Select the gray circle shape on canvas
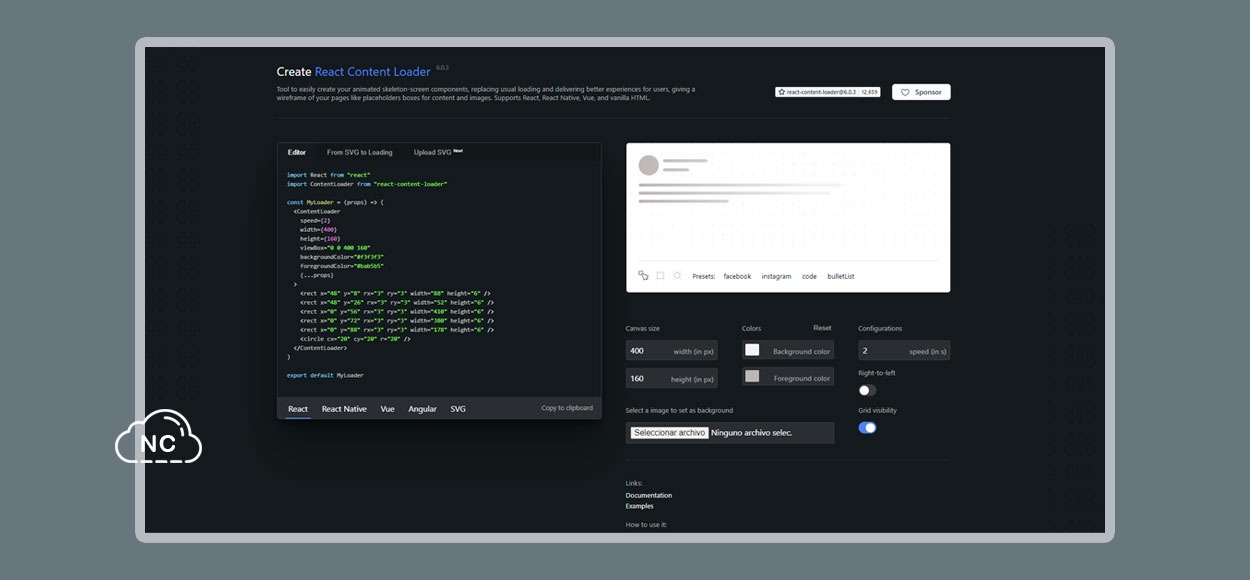The image size is (1250, 580). 648,165
